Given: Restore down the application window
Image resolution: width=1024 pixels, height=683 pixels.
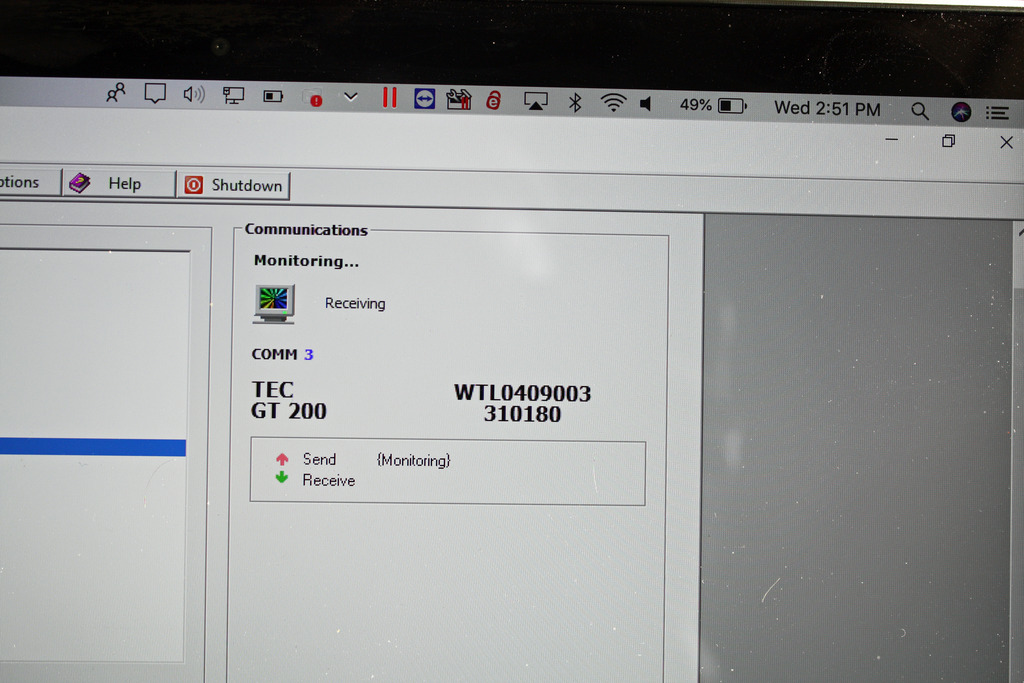Looking at the screenshot, I should [x=948, y=141].
